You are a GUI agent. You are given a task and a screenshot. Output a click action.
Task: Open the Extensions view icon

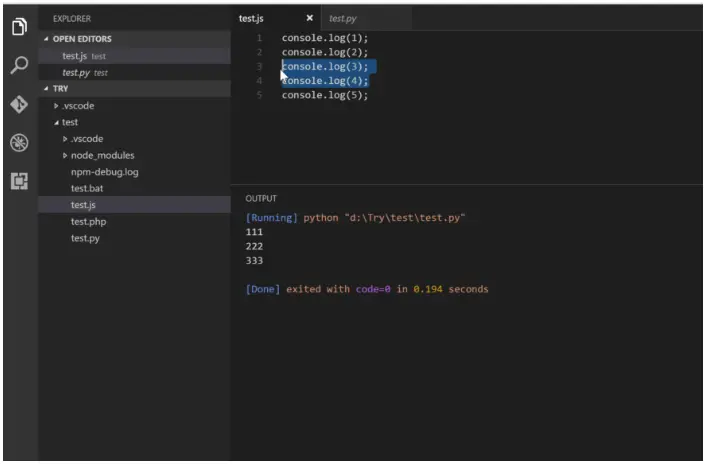(x=19, y=181)
